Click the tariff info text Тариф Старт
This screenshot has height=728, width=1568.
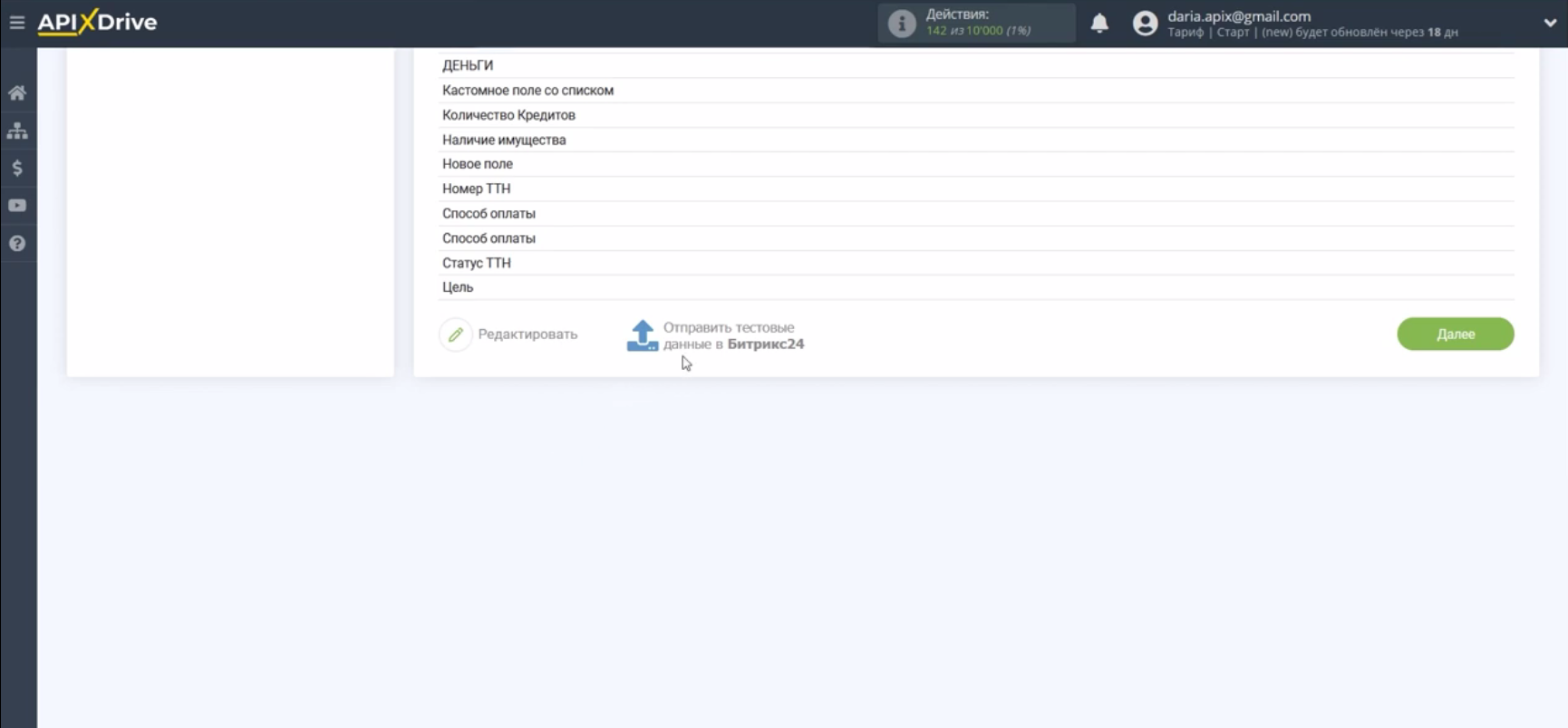1312,33
